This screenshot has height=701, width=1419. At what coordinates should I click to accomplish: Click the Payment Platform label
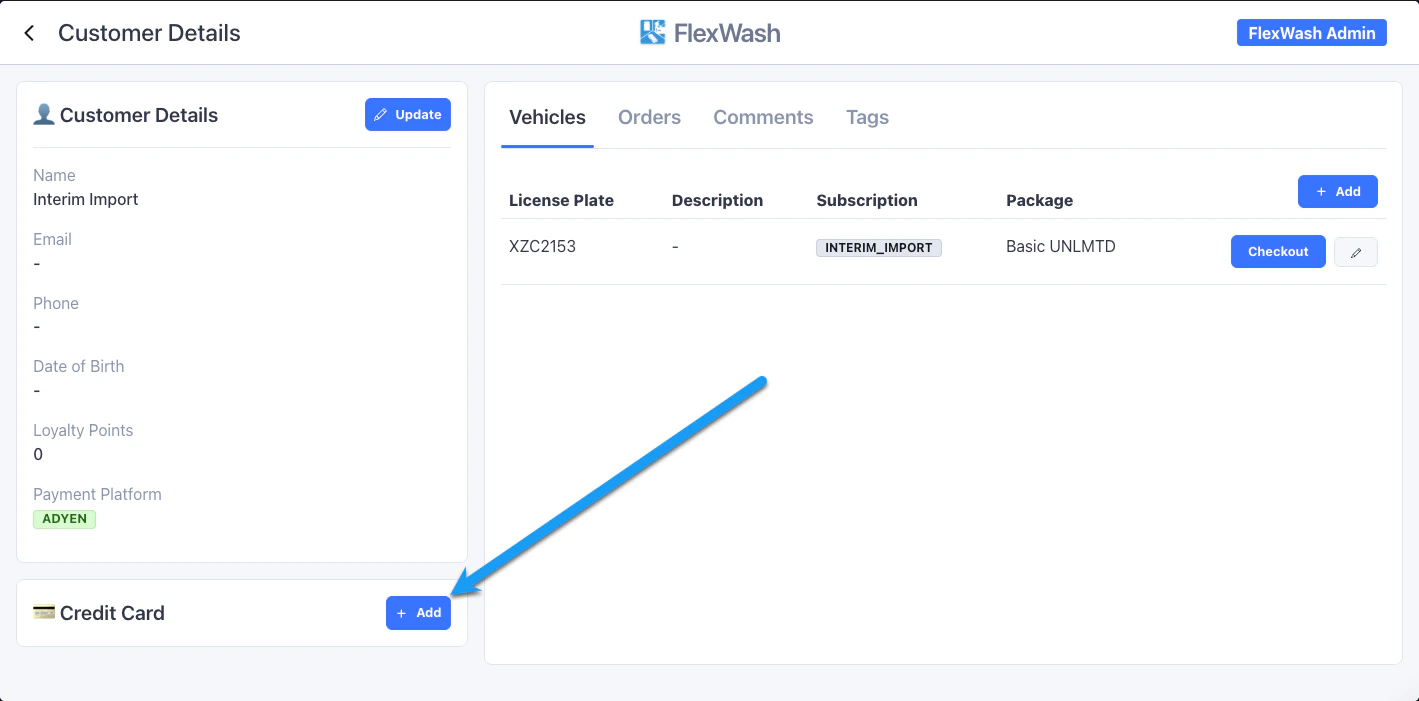(97, 494)
